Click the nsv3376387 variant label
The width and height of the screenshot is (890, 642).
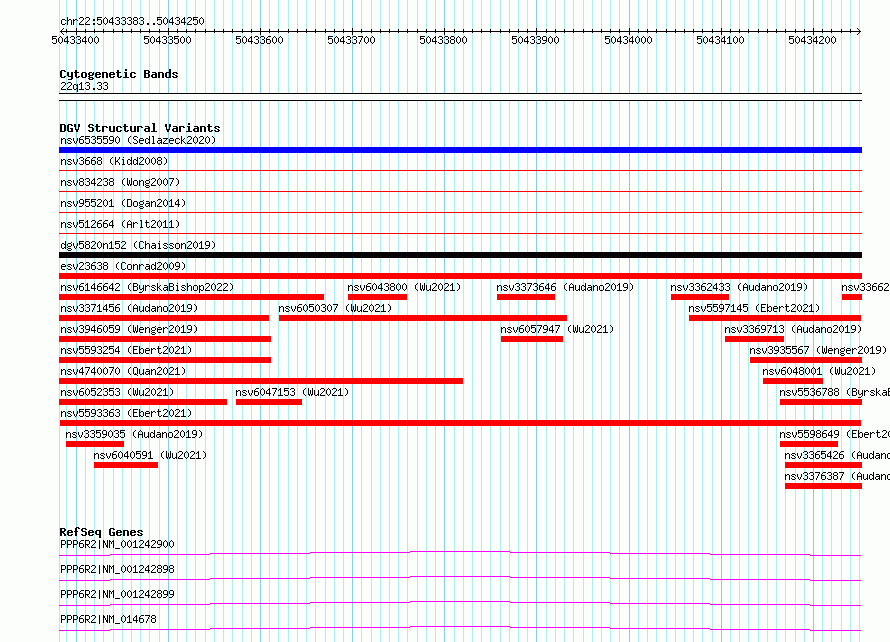tap(837, 476)
